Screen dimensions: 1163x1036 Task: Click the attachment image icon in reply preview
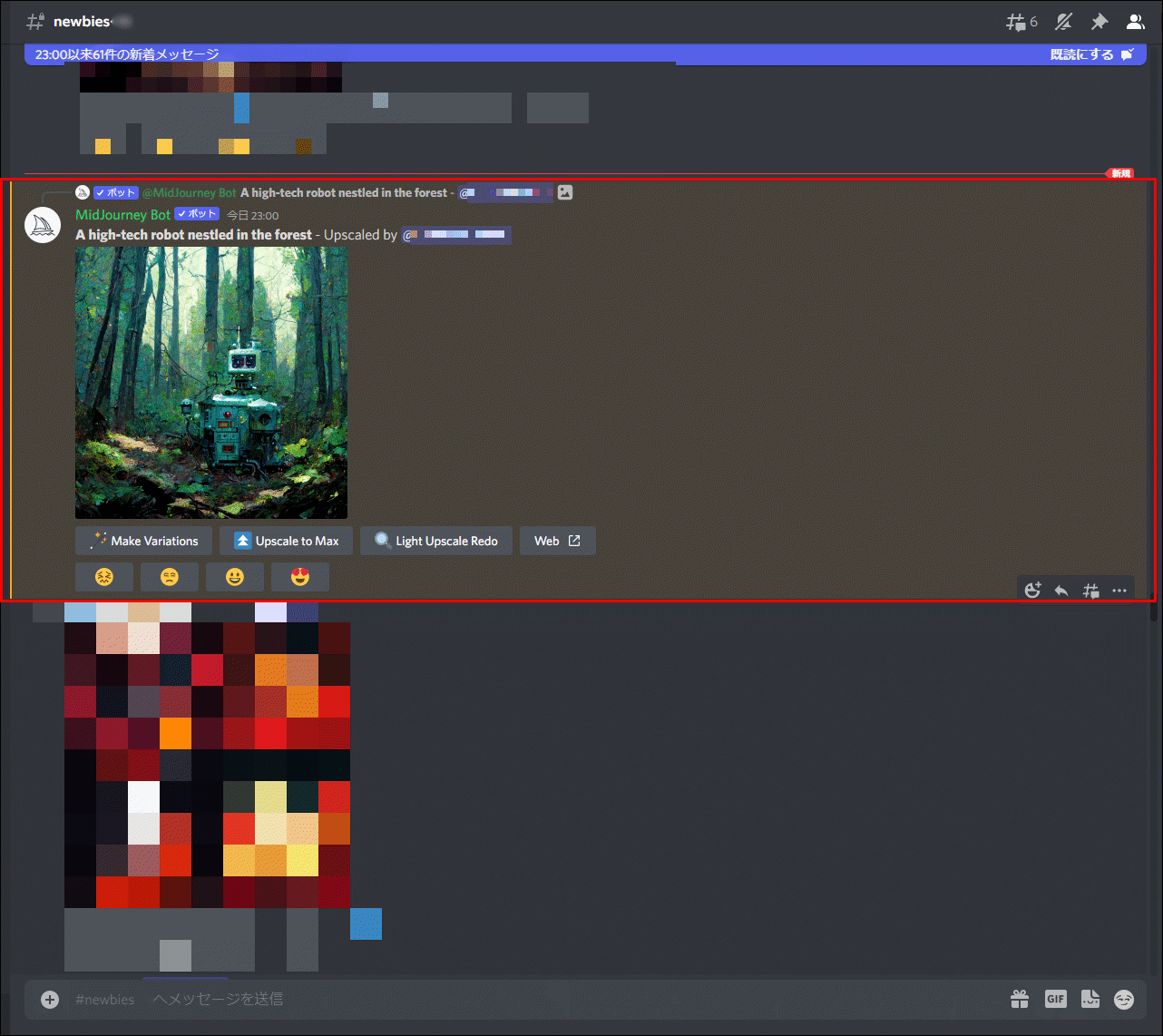(565, 192)
